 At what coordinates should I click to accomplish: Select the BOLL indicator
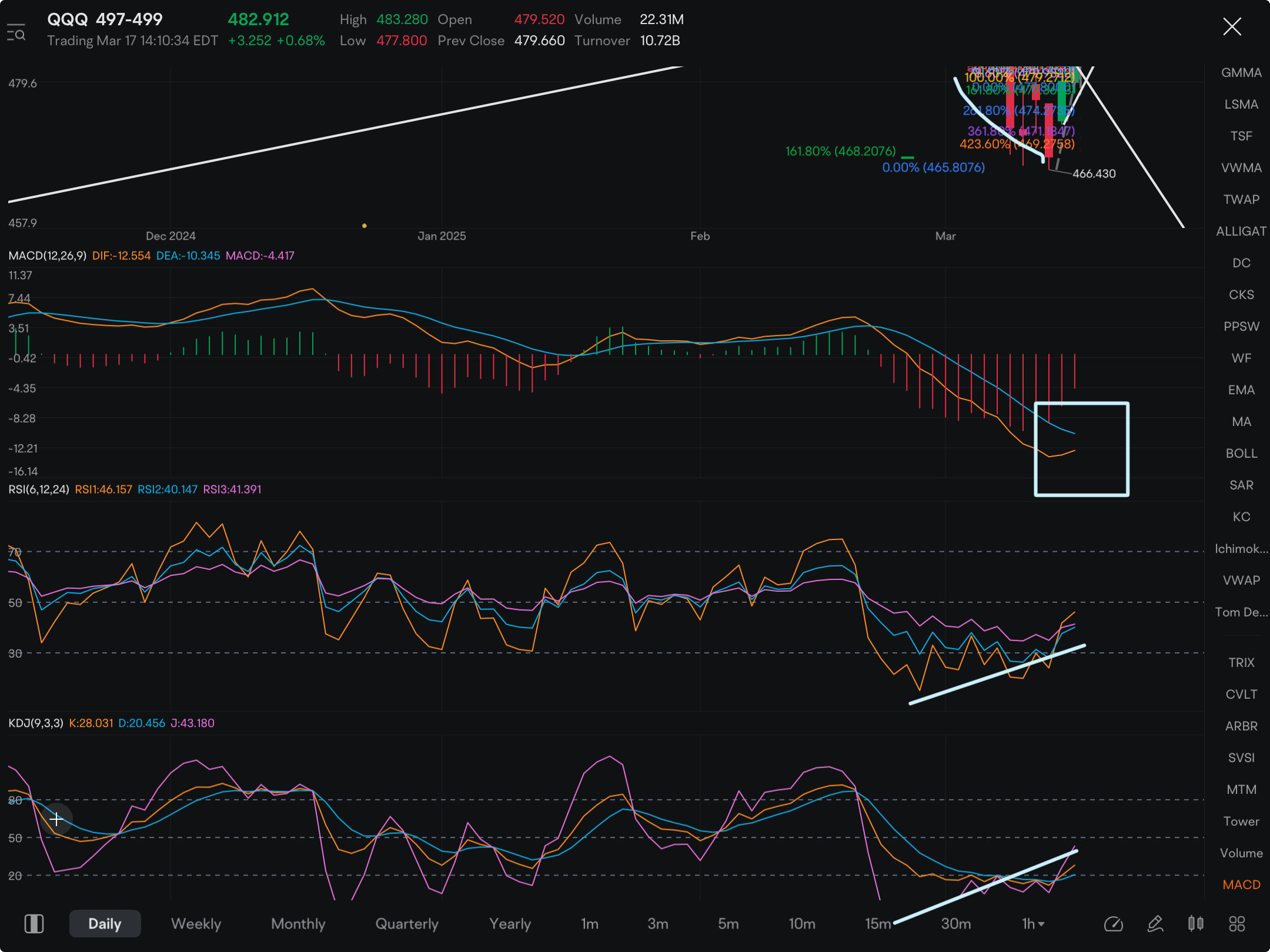point(1241,454)
